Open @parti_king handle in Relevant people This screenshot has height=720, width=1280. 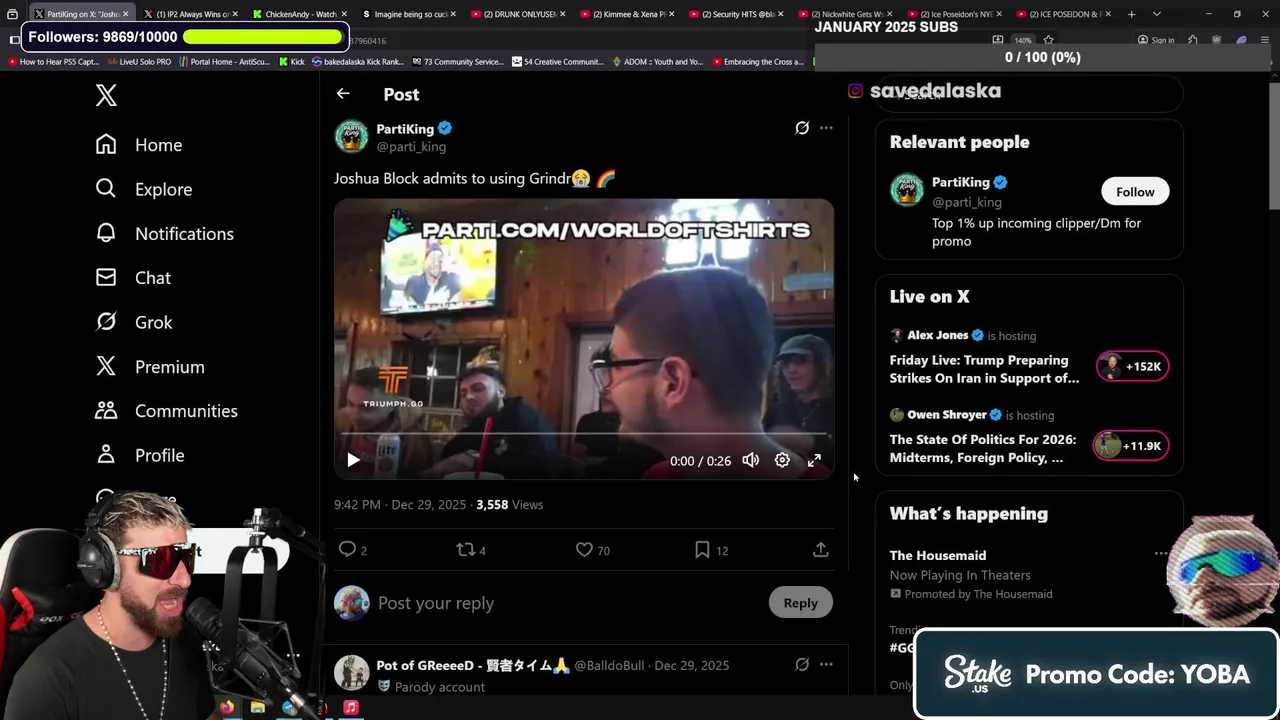tap(967, 202)
